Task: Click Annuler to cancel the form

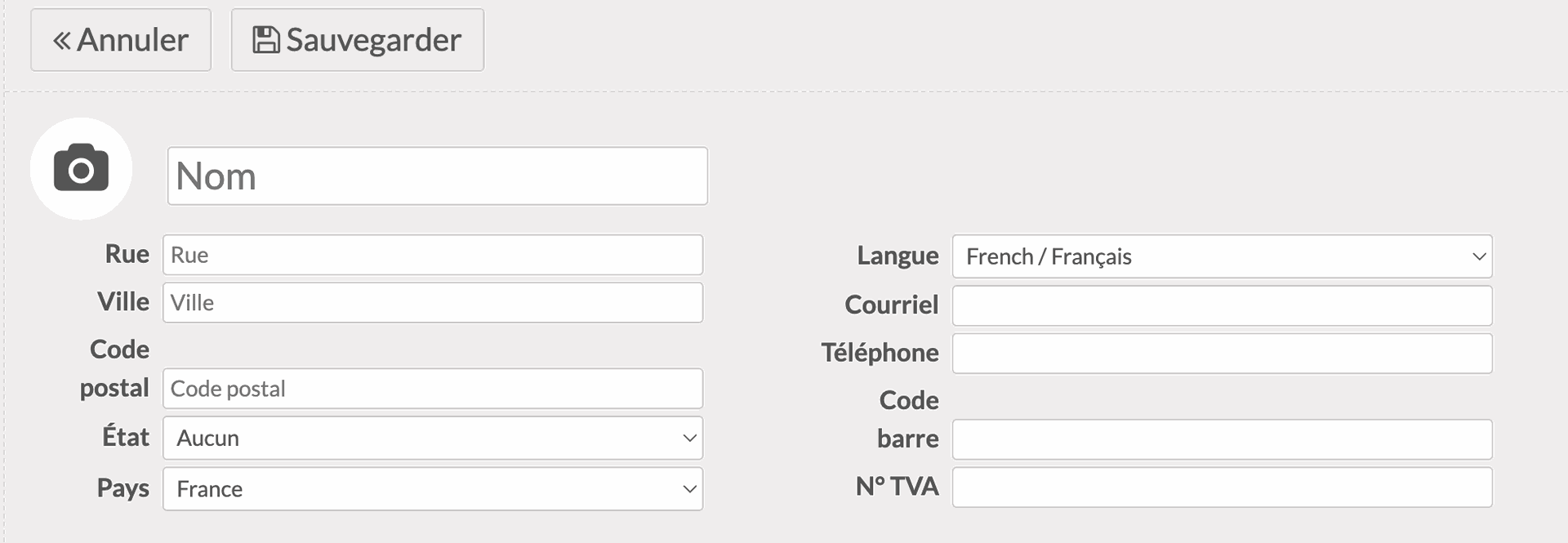Action: (x=120, y=39)
